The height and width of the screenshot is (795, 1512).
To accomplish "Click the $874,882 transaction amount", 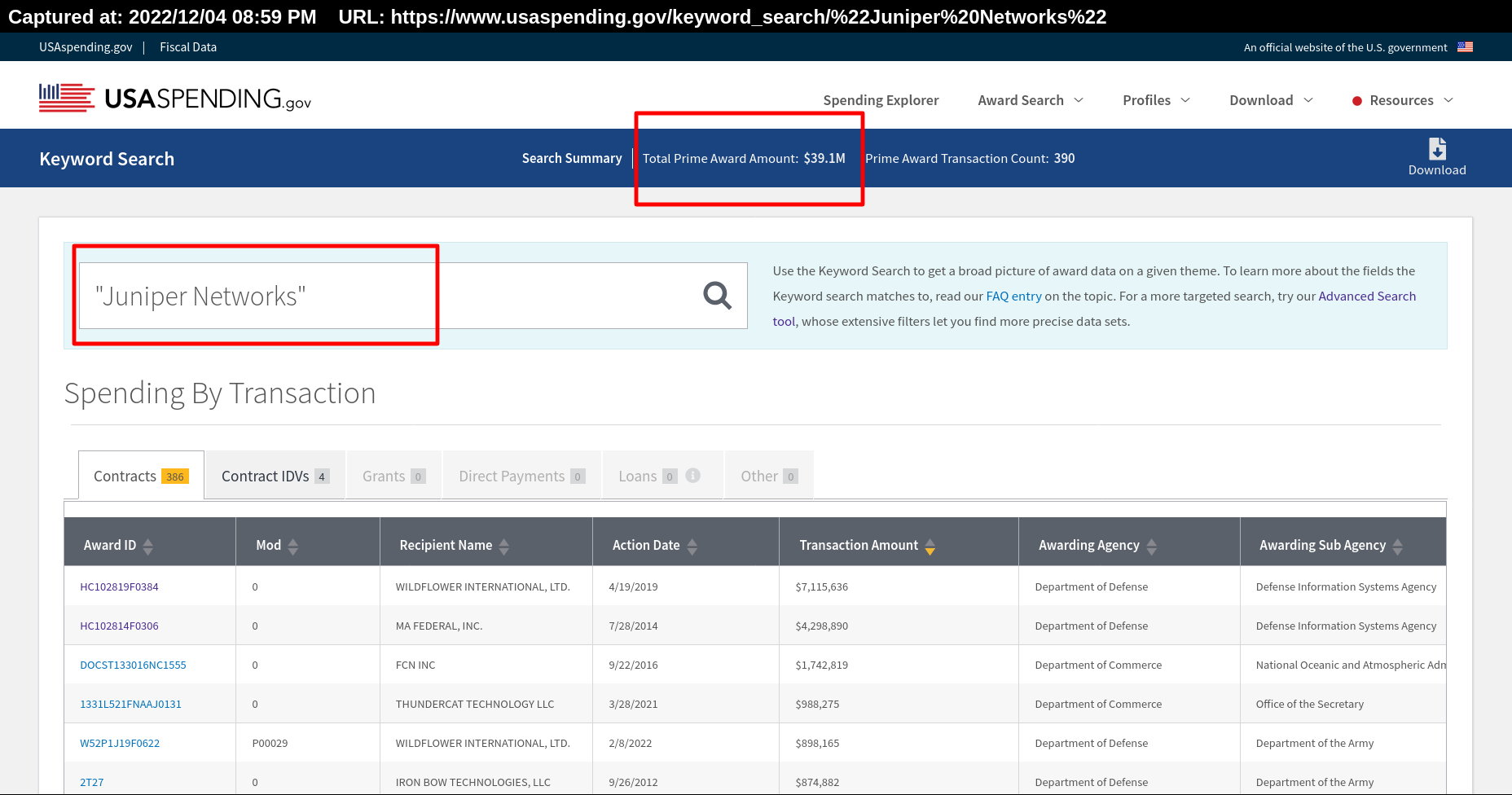I will point(817,782).
